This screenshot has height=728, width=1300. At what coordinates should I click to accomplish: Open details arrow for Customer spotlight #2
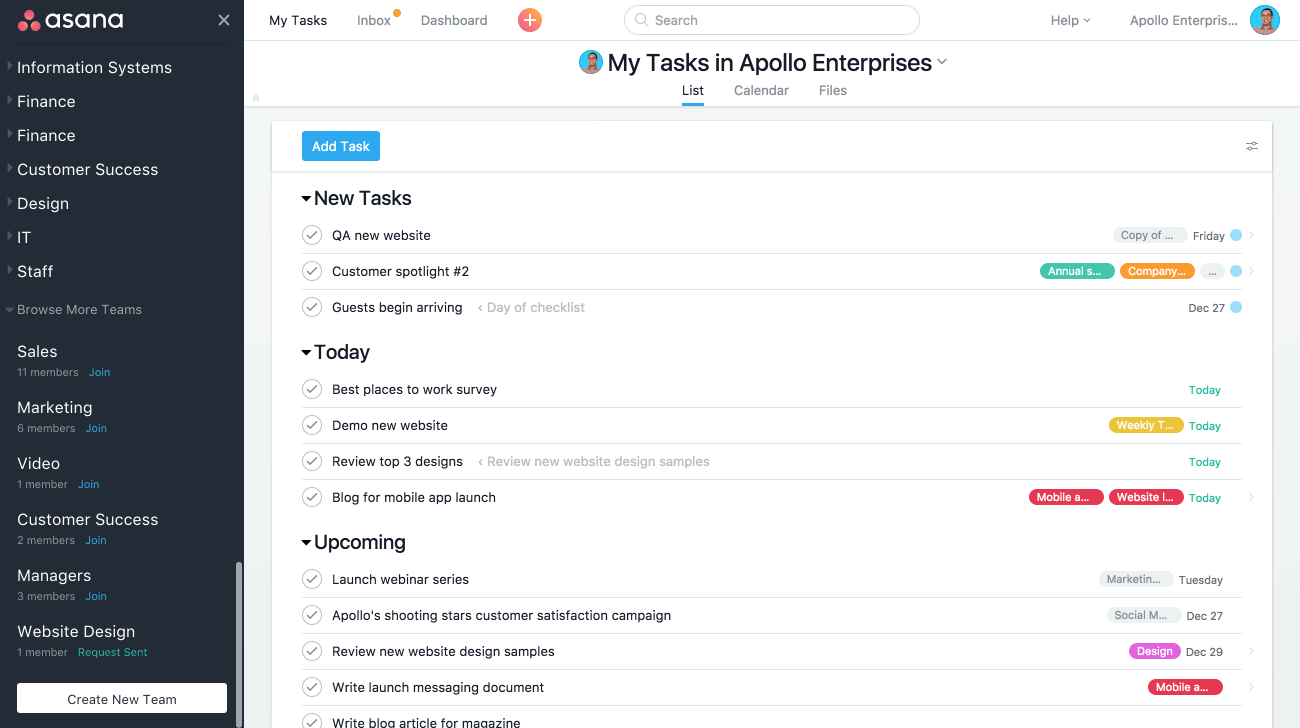click(1251, 271)
